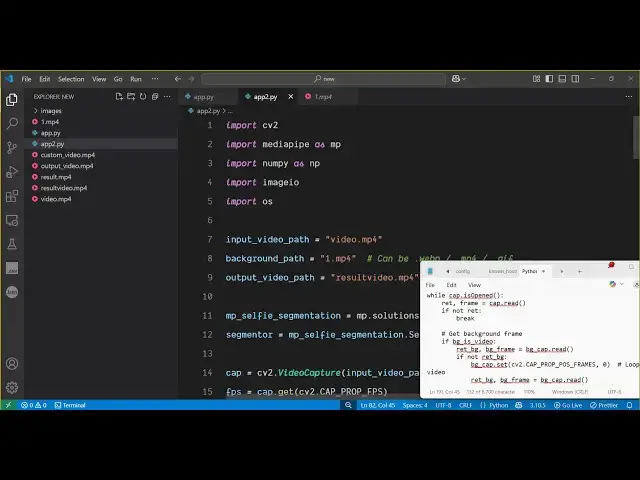640x480 pixels.
Task: Close the app2.py tab
Action: coord(291,97)
